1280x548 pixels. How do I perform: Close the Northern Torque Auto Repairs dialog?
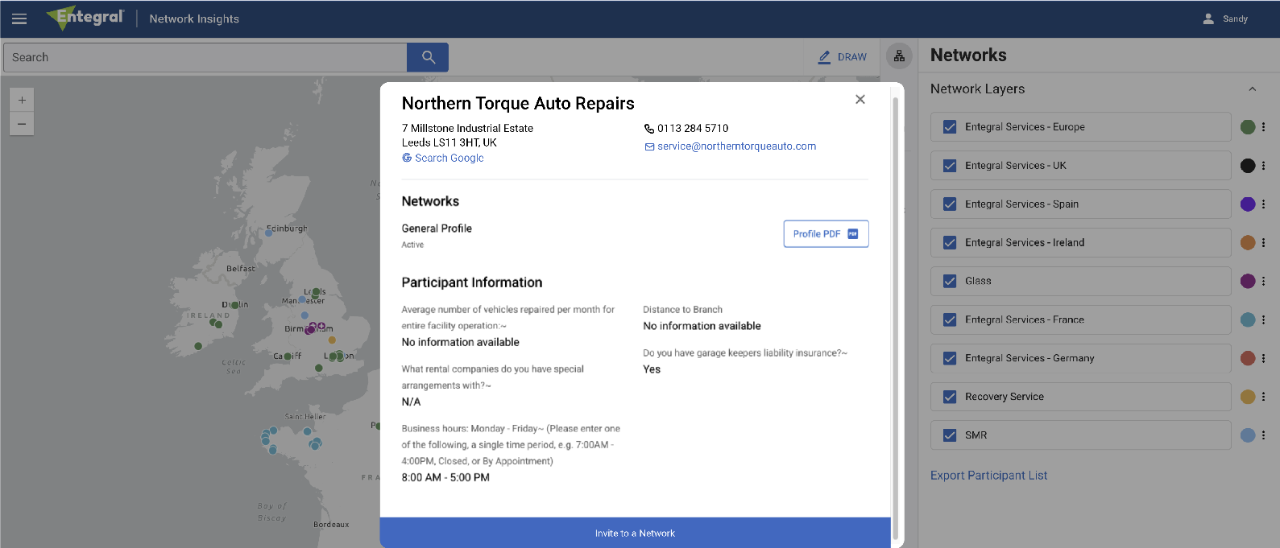pos(860,99)
